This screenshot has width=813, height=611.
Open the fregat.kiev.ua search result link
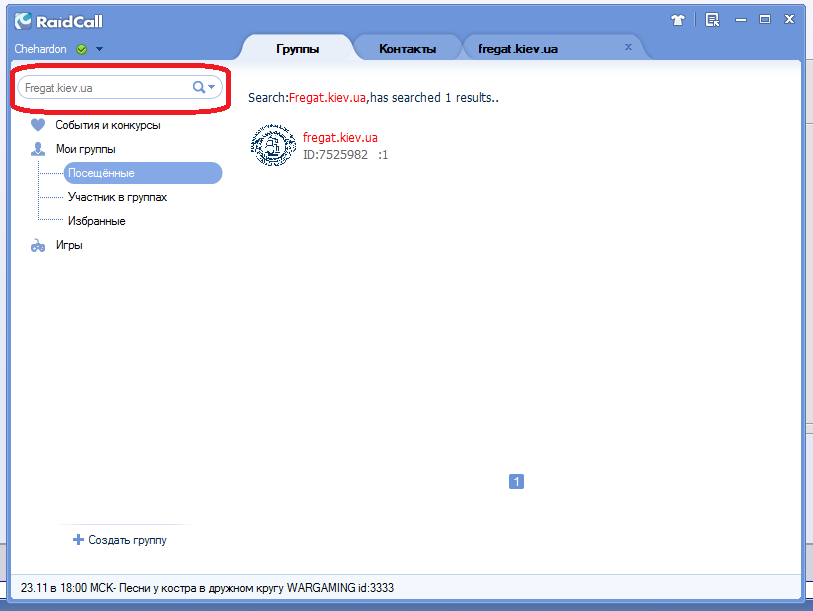tap(340, 138)
